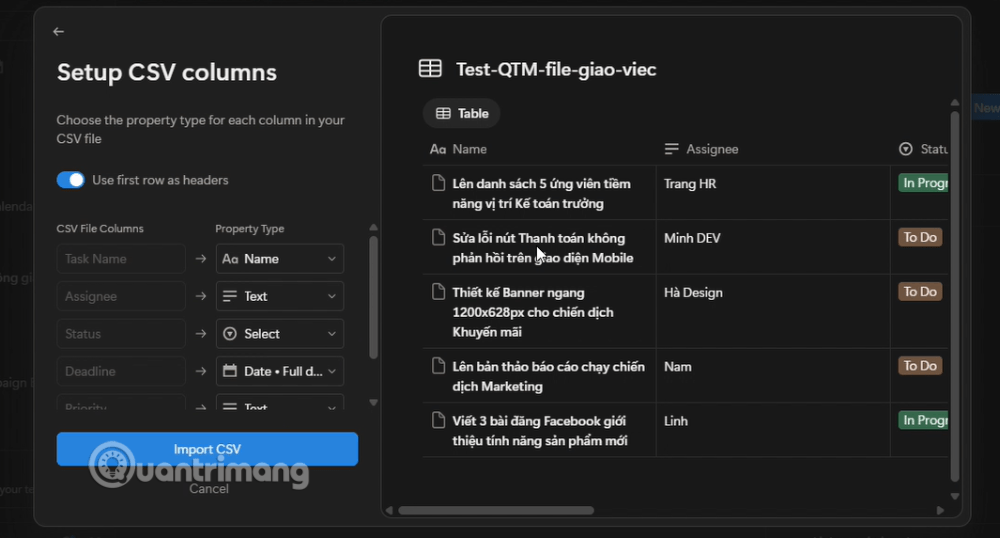Click To Do tag in Nam row
This screenshot has width=1000, height=538.
click(x=920, y=365)
